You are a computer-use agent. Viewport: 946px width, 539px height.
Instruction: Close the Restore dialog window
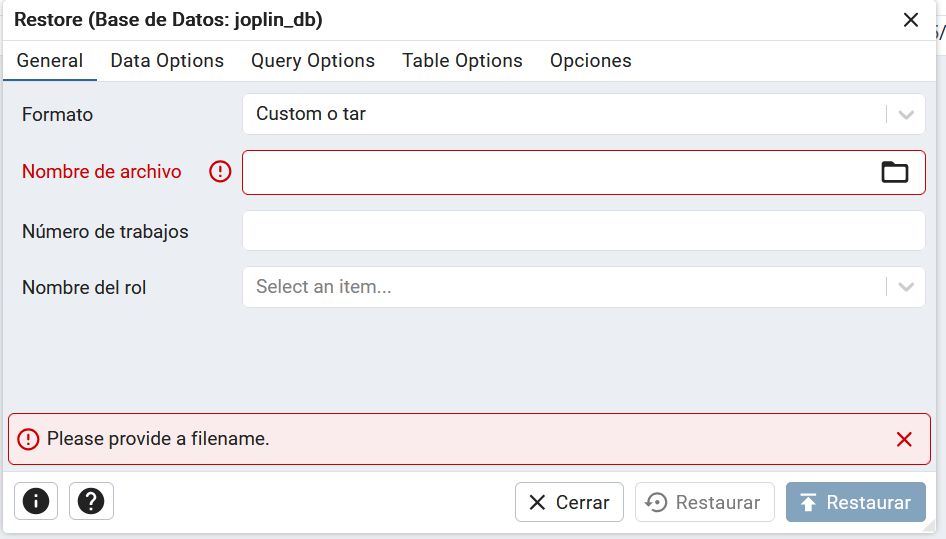911,20
